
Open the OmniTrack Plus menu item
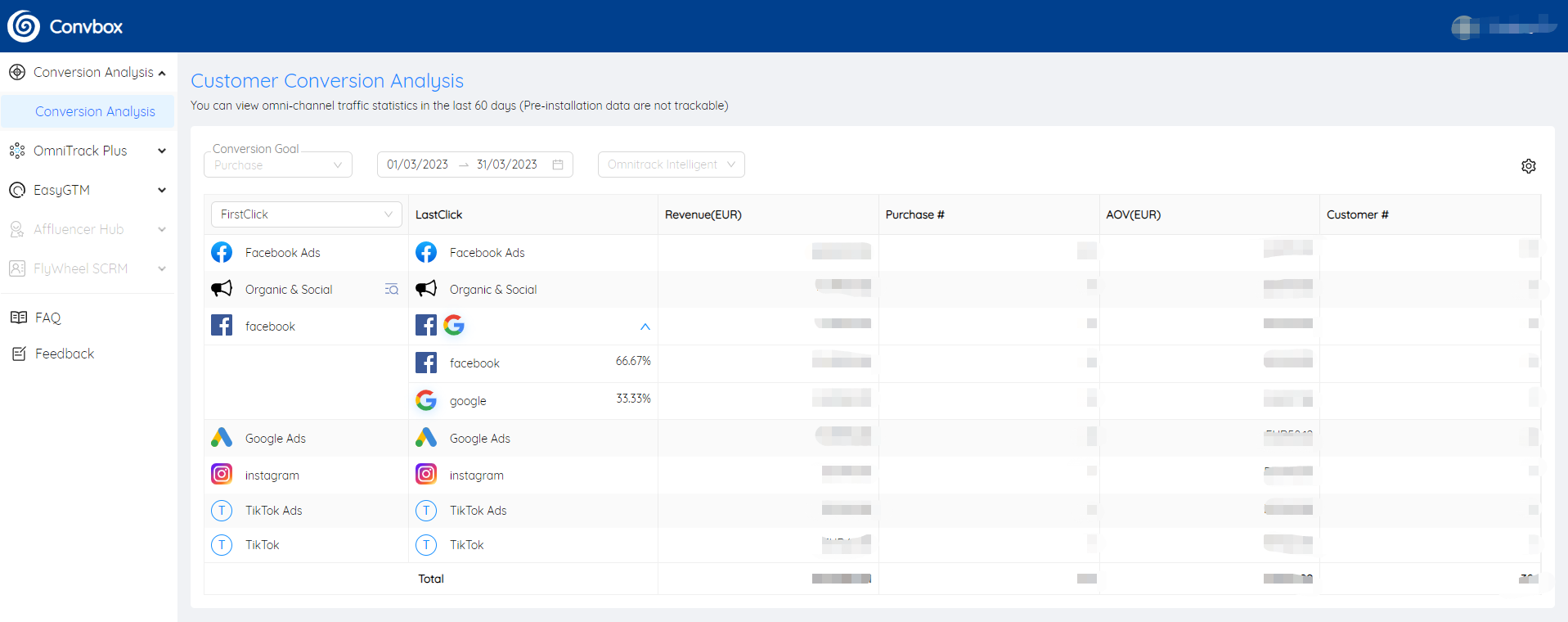(x=88, y=151)
